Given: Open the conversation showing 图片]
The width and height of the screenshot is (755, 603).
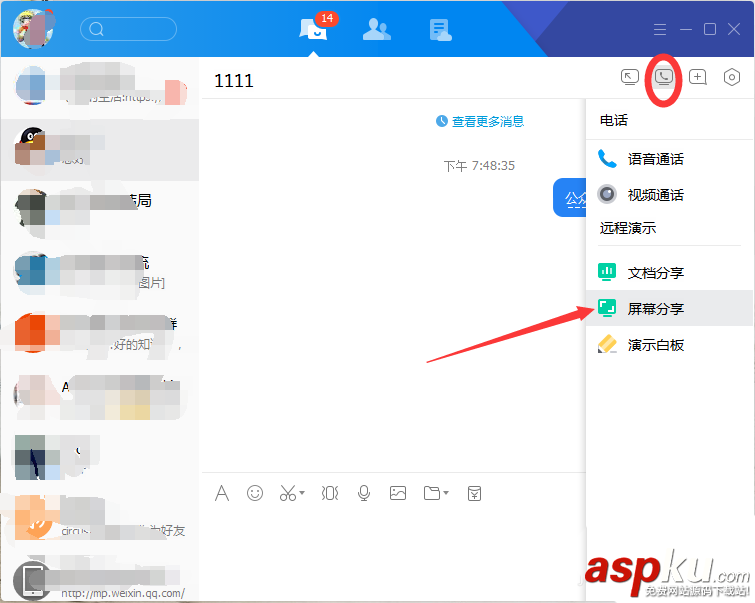Looking at the screenshot, I should click(100, 272).
